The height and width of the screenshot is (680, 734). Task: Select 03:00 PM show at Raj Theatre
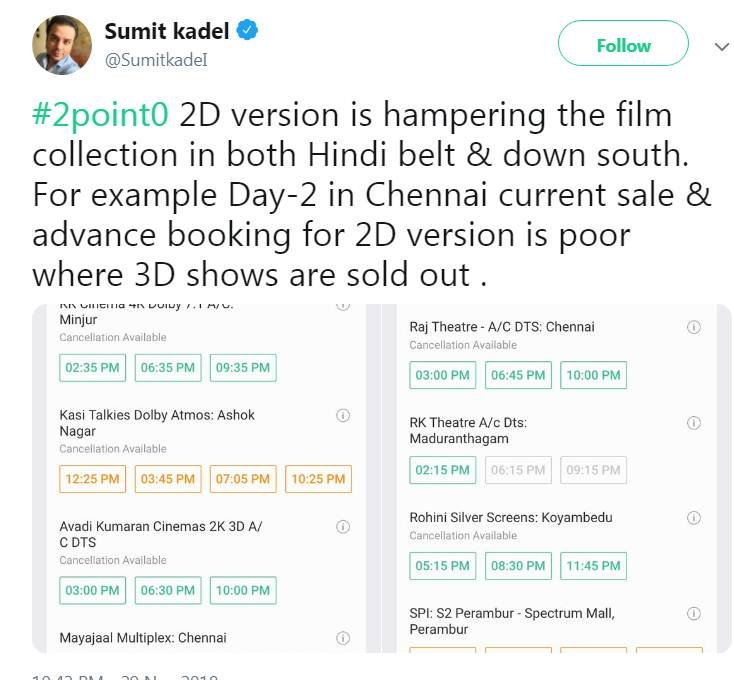[442, 375]
